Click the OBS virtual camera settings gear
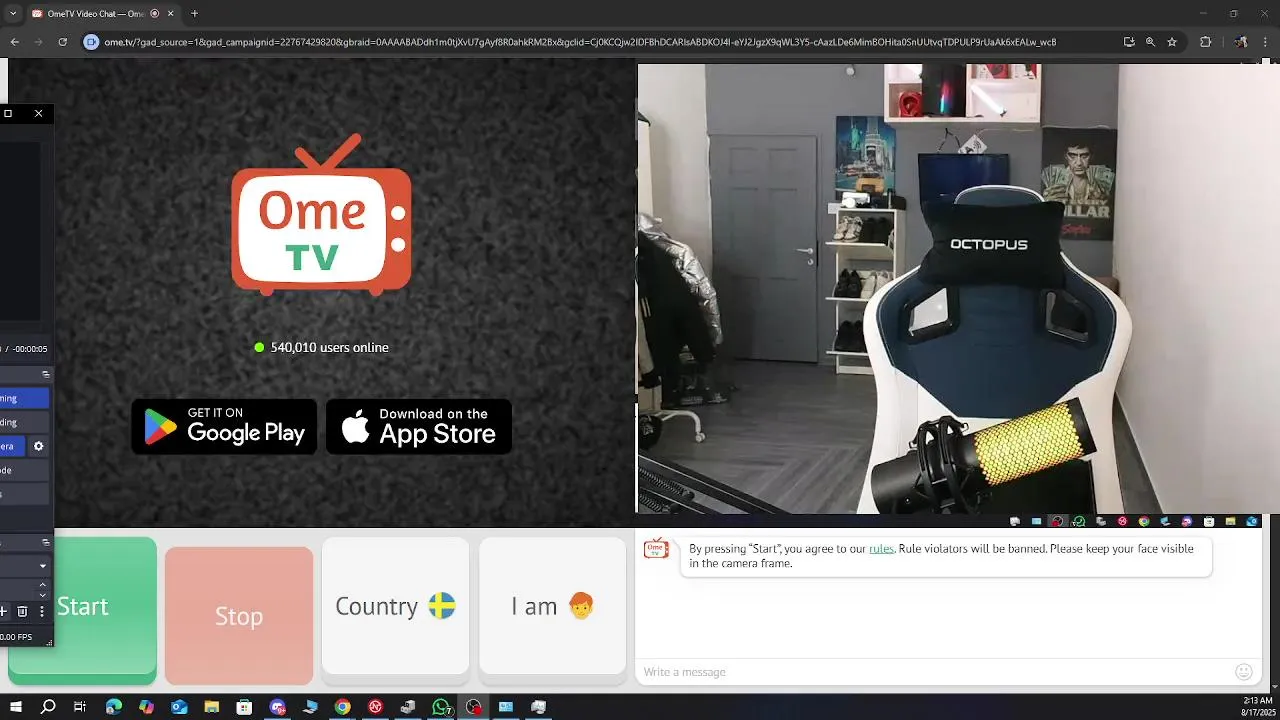The height and width of the screenshot is (720, 1280). pyautogui.click(x=39, y=446)
